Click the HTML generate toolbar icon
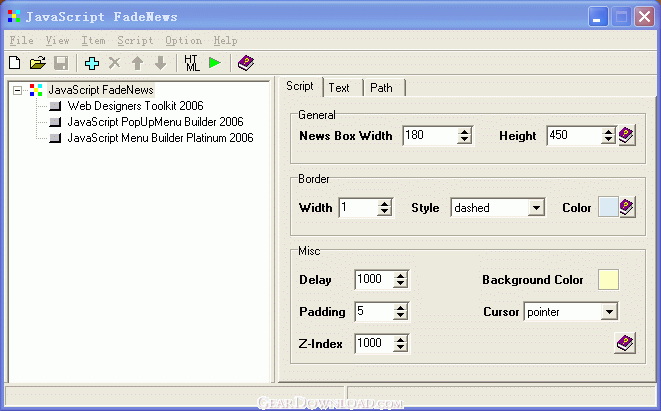Screen dimensions: 661x411 point(192,63)
